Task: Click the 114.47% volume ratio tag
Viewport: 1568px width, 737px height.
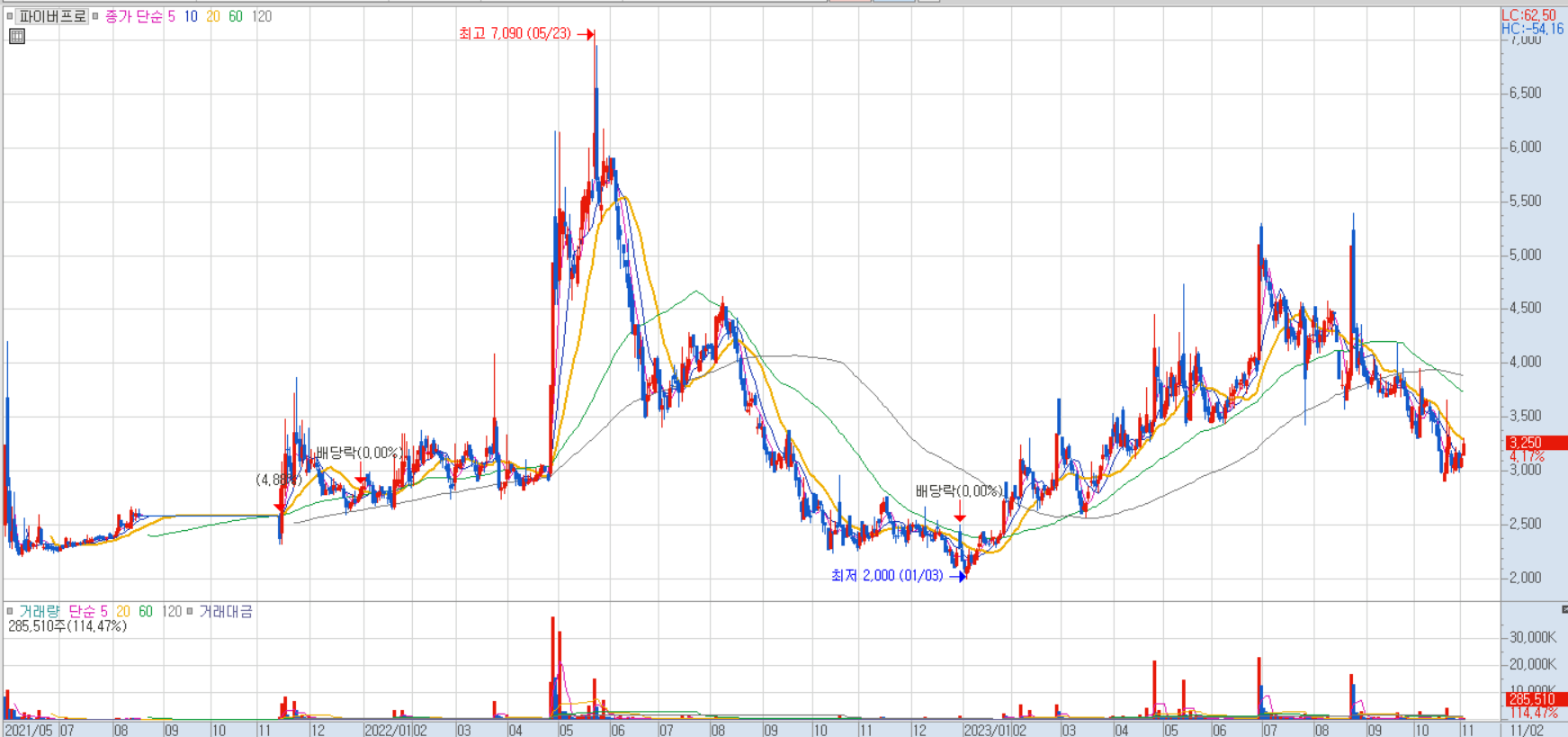Action: [x=1534, y=713]
